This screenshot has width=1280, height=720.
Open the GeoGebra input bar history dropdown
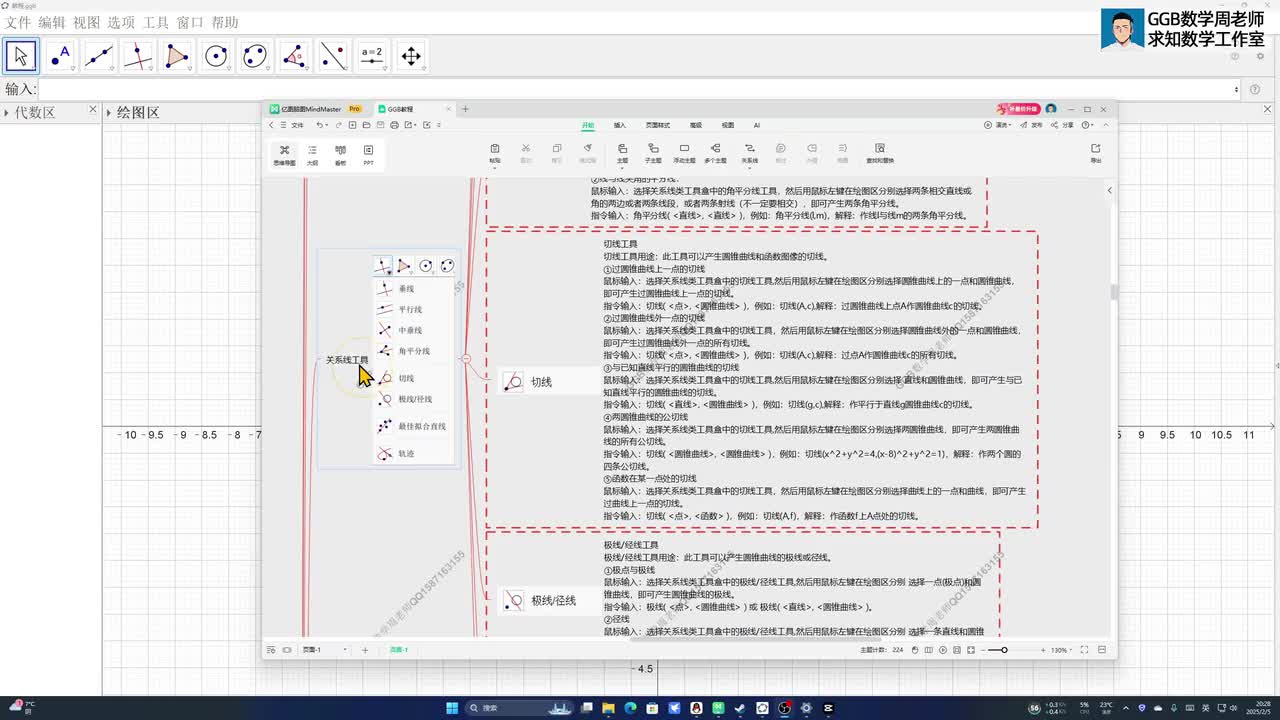[x=1236, y=89]
